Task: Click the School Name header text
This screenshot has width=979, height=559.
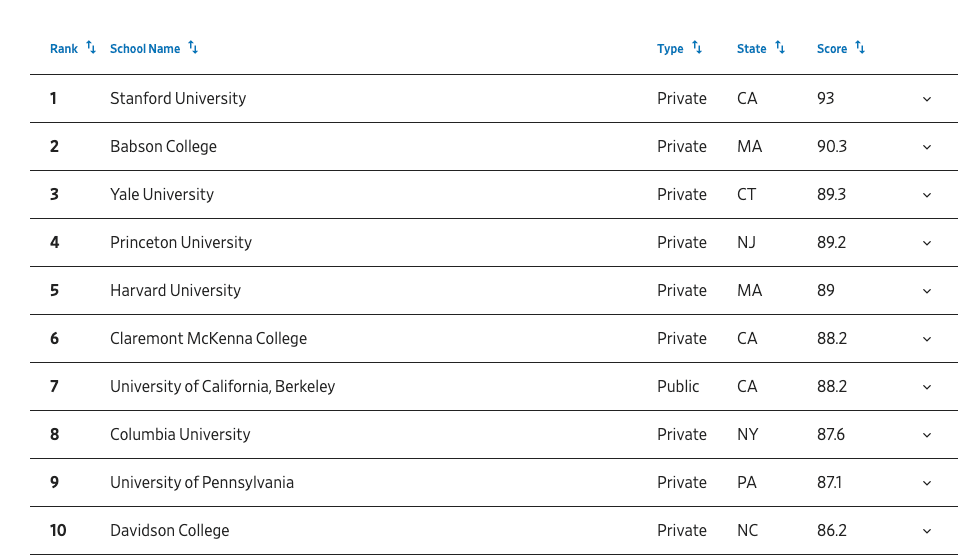Action: click(x=145, y=49)
